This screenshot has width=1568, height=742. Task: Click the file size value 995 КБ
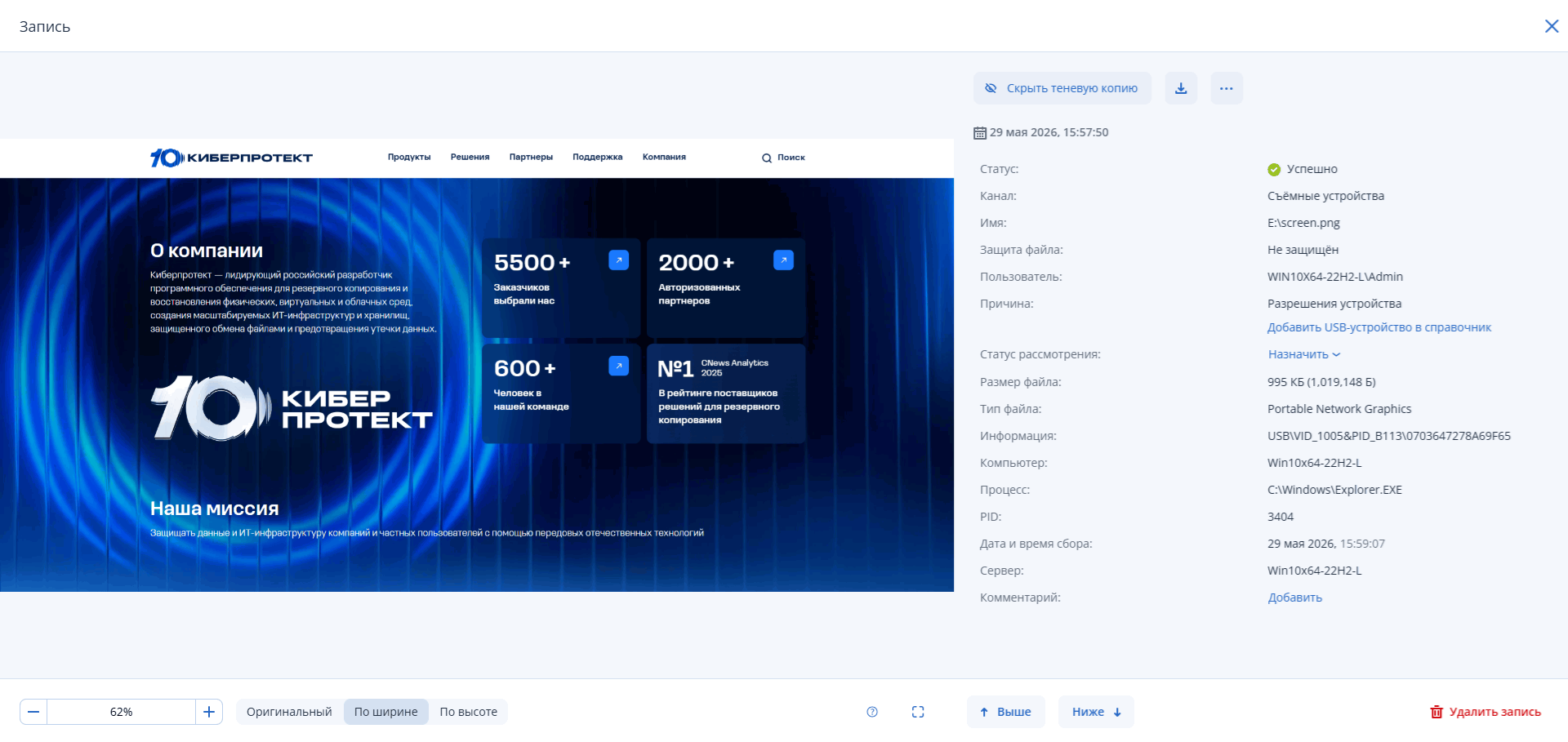click(x=1321, y=382)
